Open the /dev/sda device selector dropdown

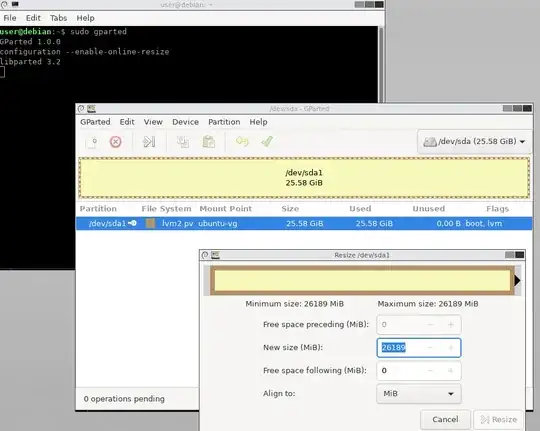(475, 142)
